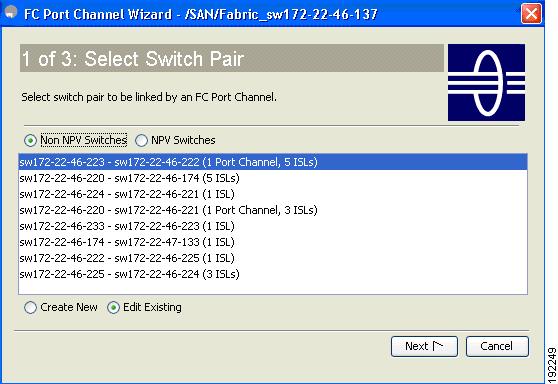The image size is (558, 384).
Task: Select pair sw172-22-46-224 - sw172-22-46-221
Action: (x=273, y=194)
